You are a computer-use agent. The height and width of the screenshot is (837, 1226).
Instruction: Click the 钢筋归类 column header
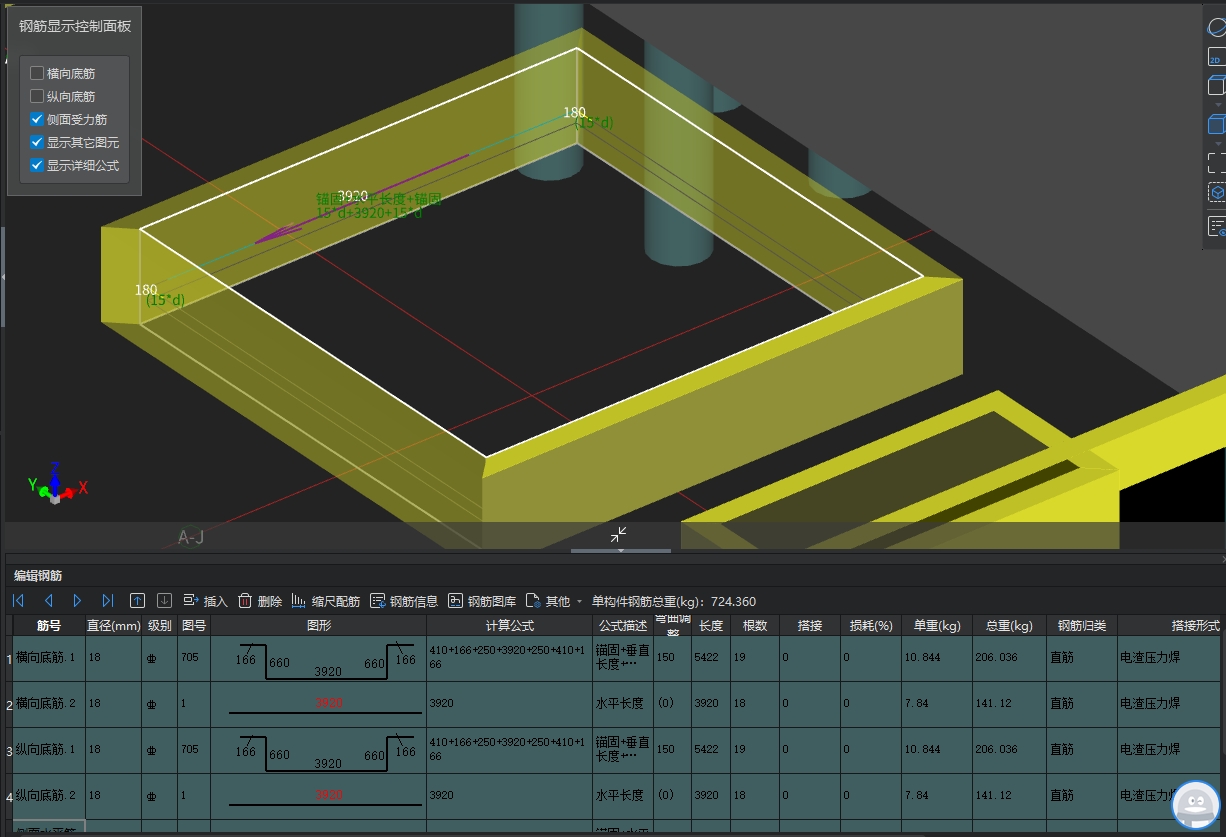tap(1081, 626)
